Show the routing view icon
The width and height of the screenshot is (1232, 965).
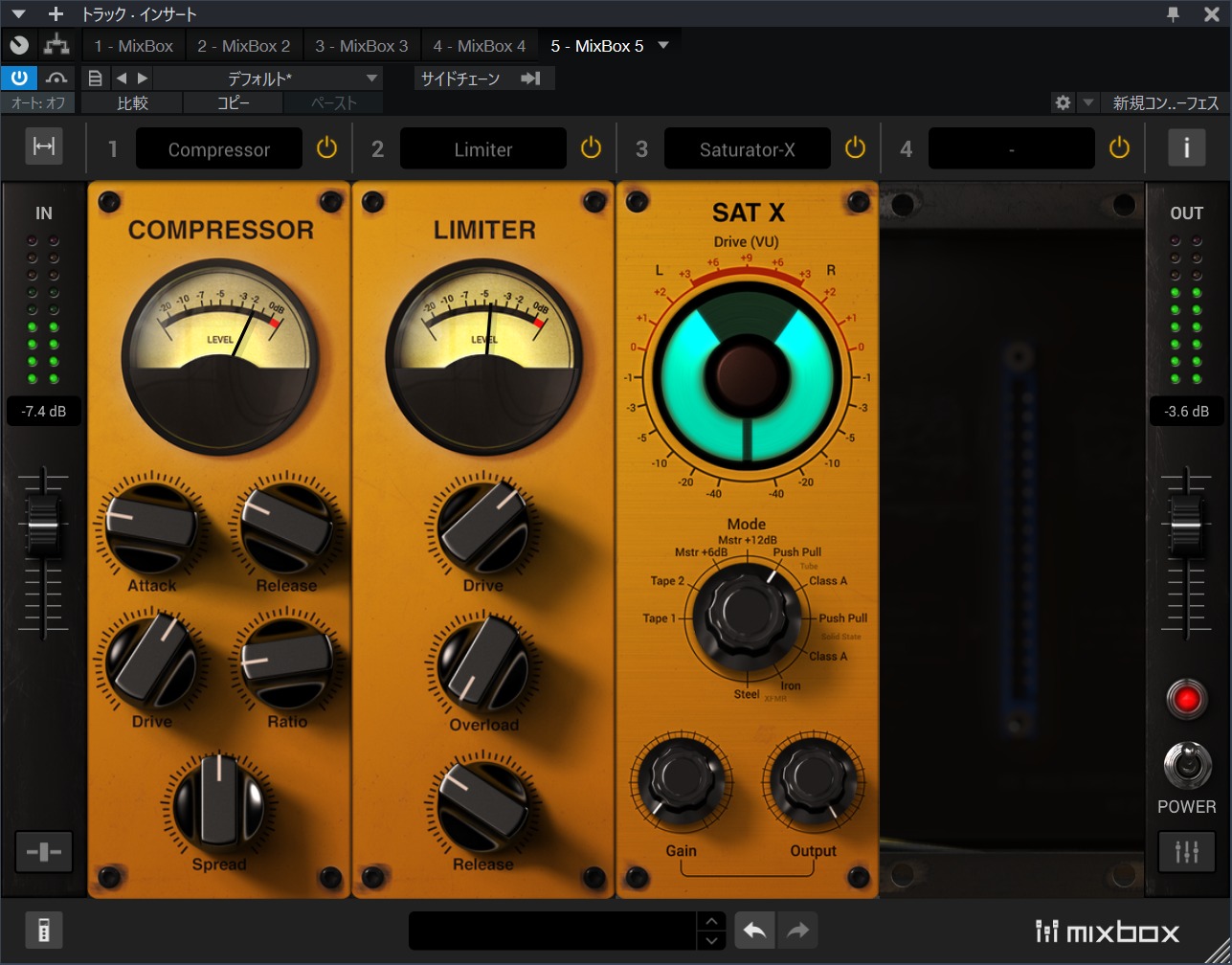(x=57, y=45)
